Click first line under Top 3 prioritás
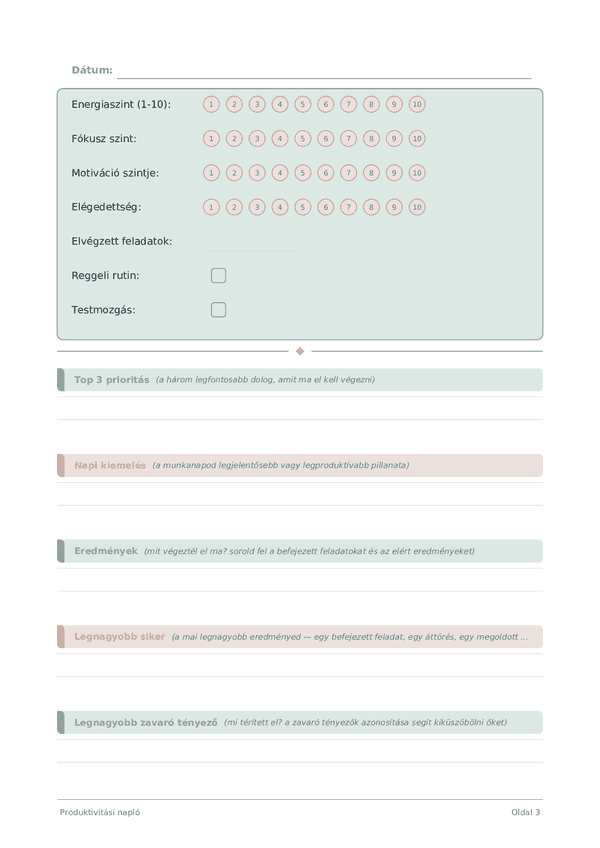The image size is (600, 848). (300, 408)
